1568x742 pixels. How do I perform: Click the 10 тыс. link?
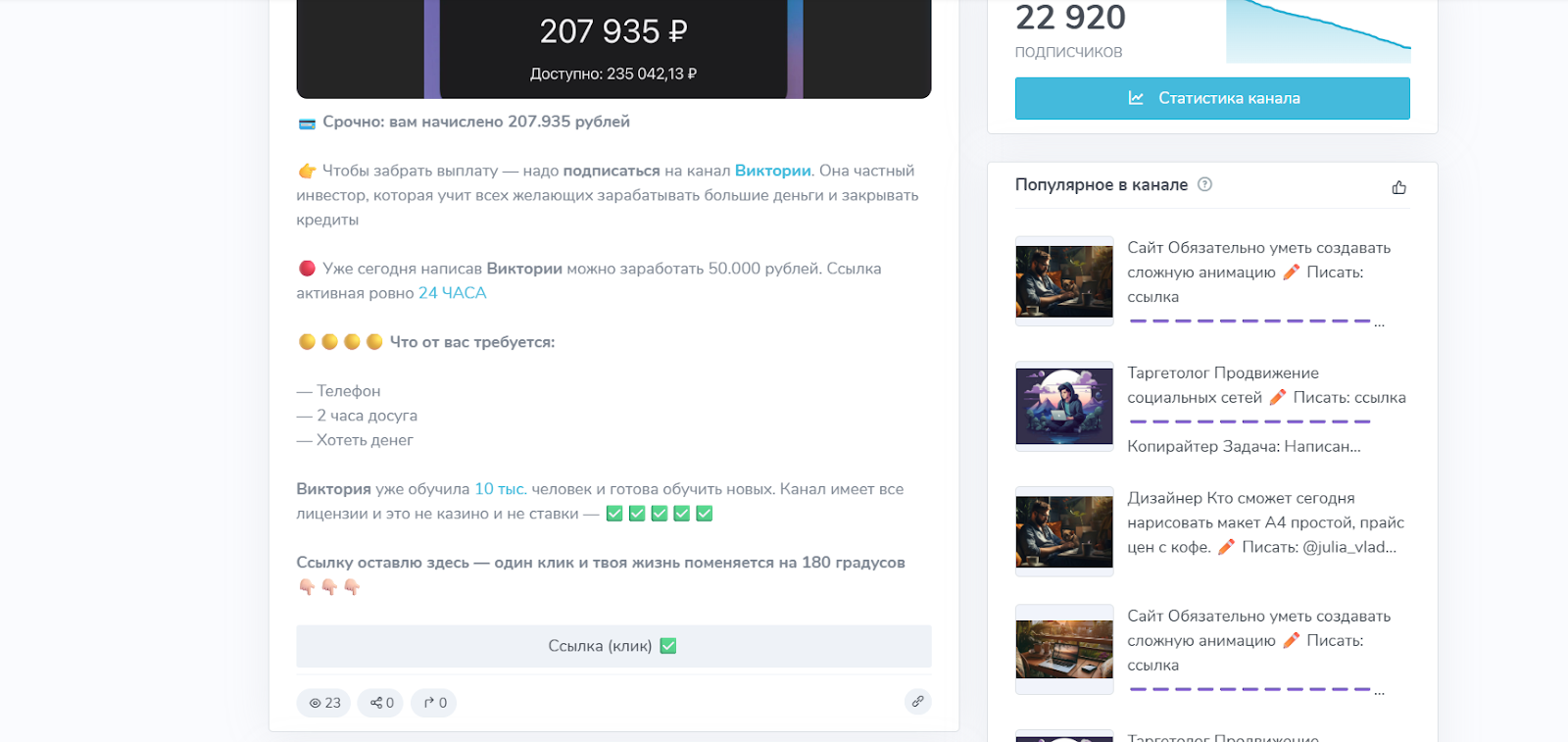point(500,489)
